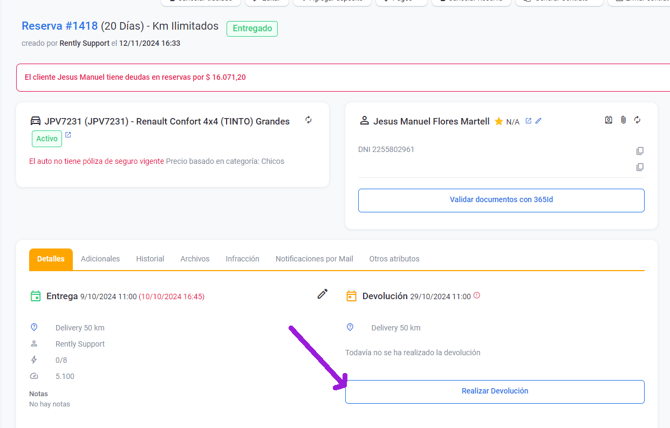Click the attachment paperclip icon in customer card
Screen dimensions: 670x428
pos(623,120)
